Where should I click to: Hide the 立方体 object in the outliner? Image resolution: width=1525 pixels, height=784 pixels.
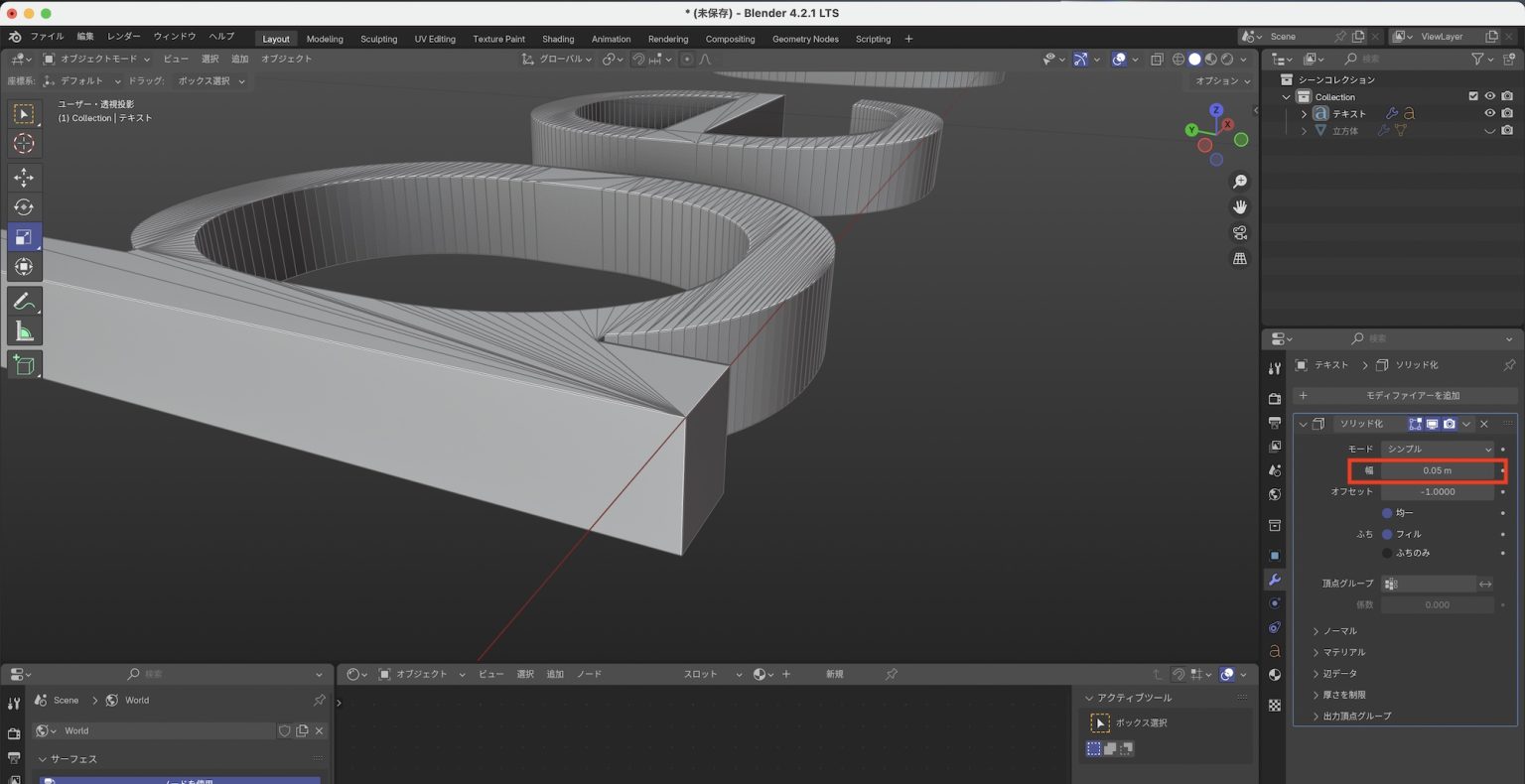click(1489, 130)
